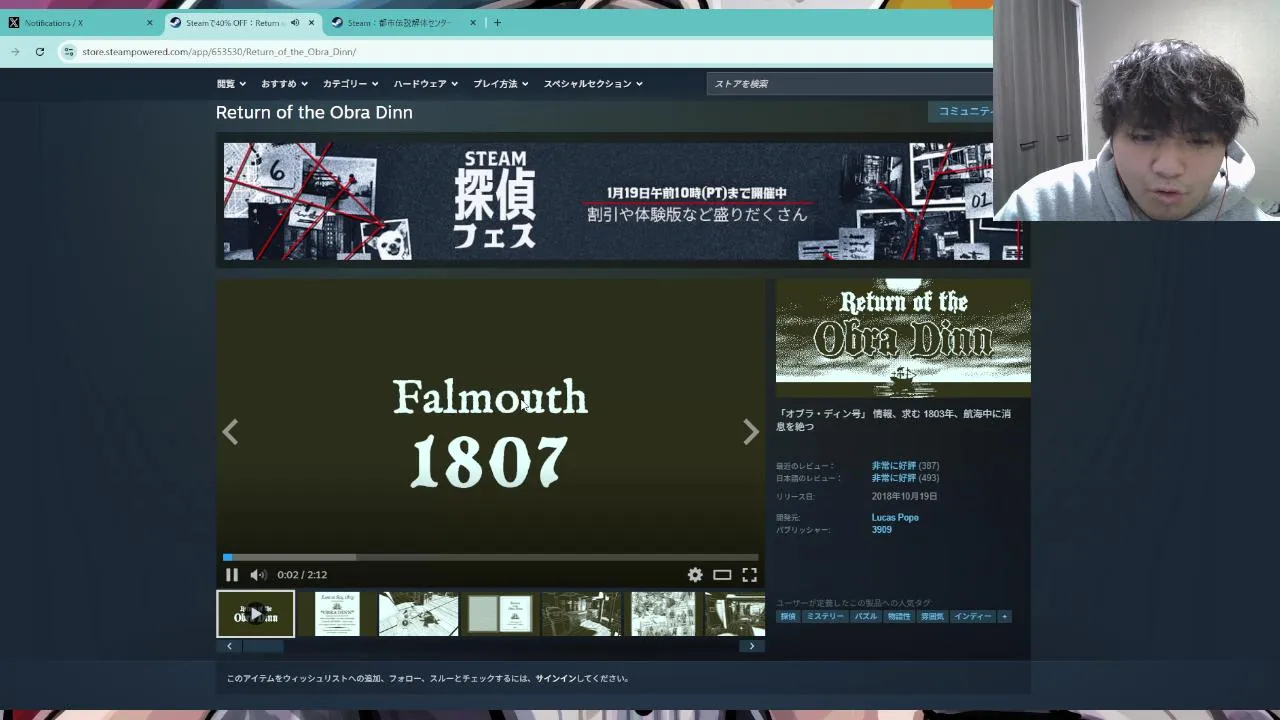1280x720 pixels.
Task: Open the 3909 publisher link
Action: (881, 530)
